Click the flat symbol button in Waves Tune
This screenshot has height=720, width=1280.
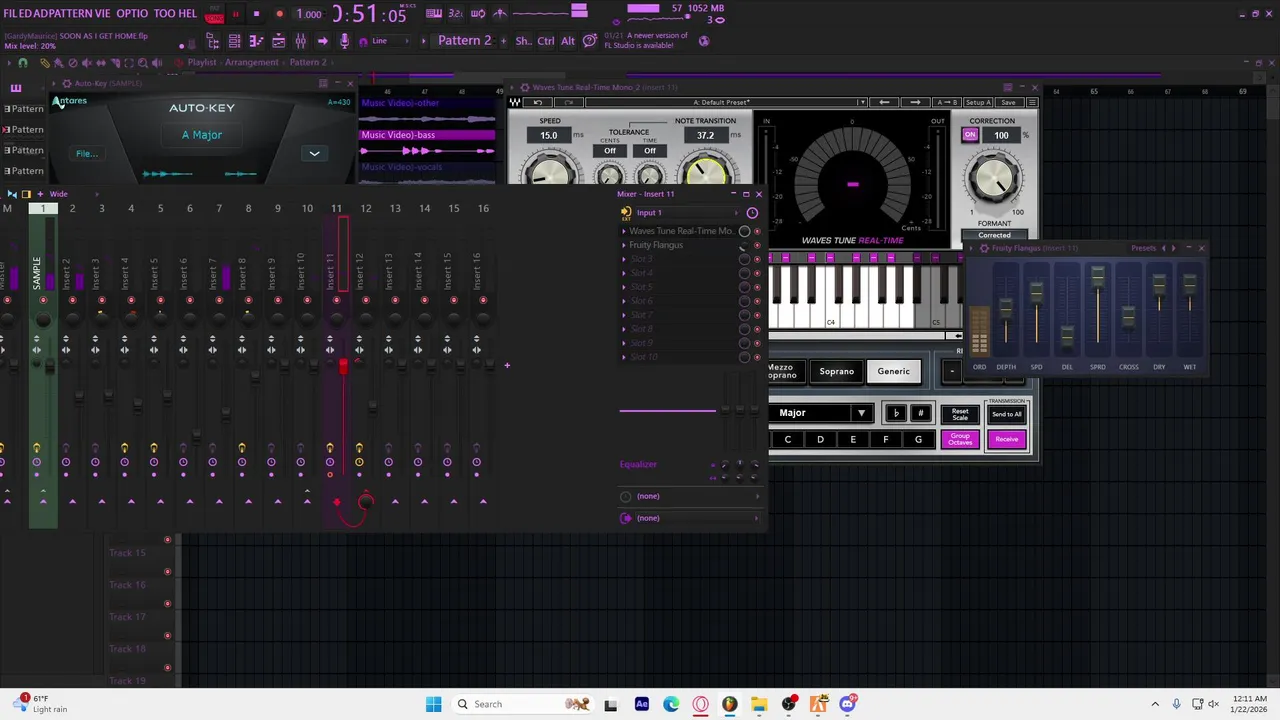(897, 413)
